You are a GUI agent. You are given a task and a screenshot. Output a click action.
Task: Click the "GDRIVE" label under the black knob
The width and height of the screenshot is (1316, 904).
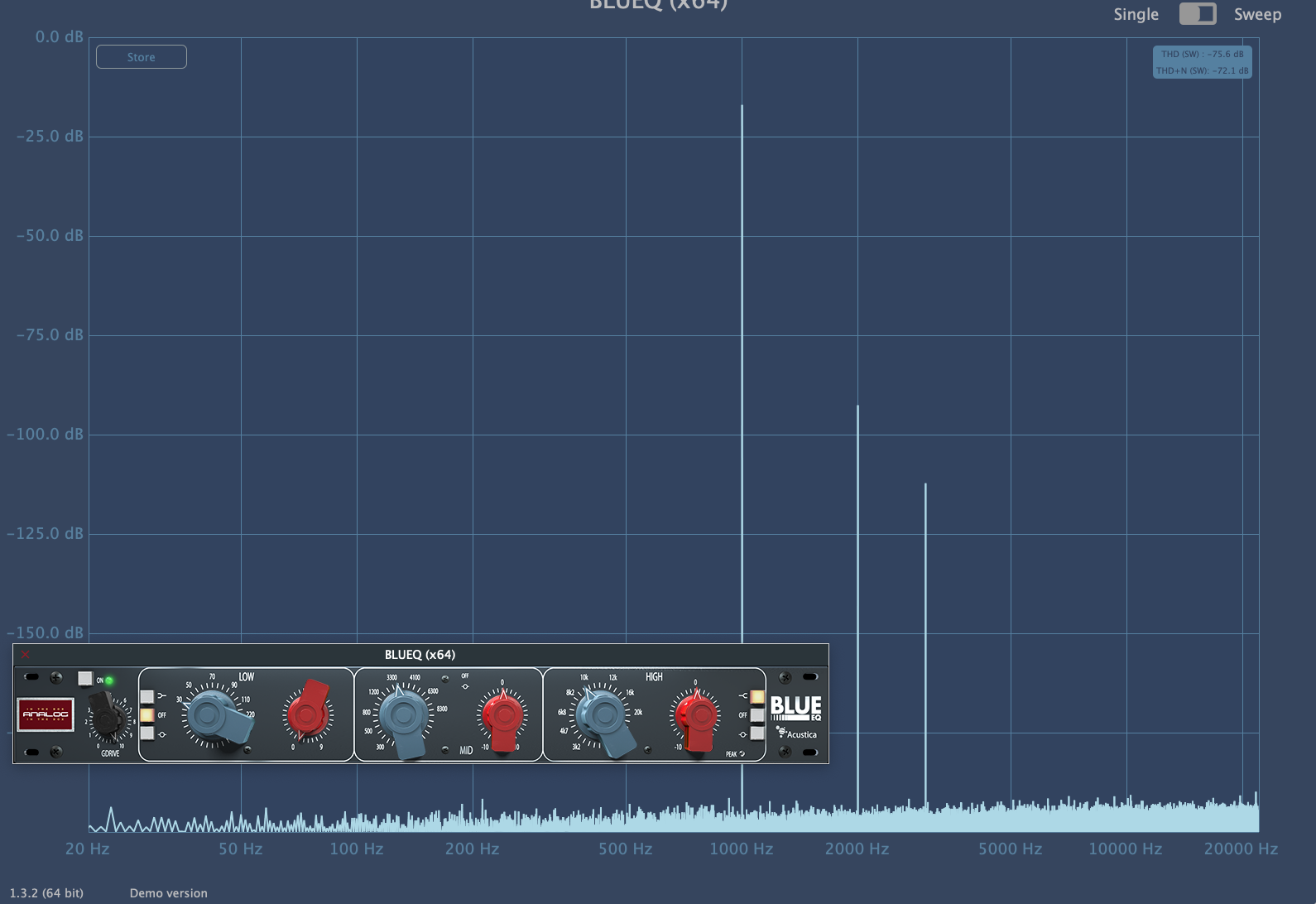110,753
